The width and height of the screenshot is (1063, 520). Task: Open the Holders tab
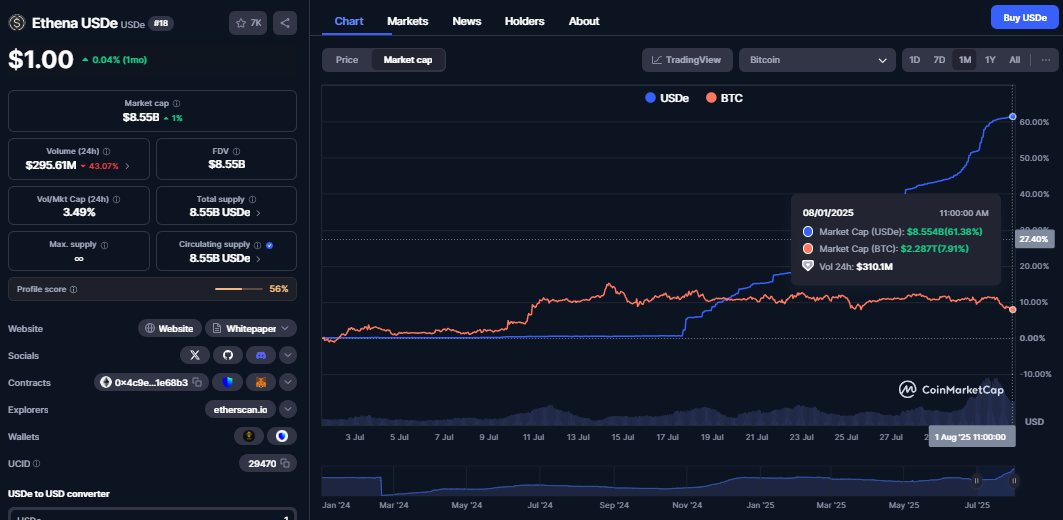point(525,21)
